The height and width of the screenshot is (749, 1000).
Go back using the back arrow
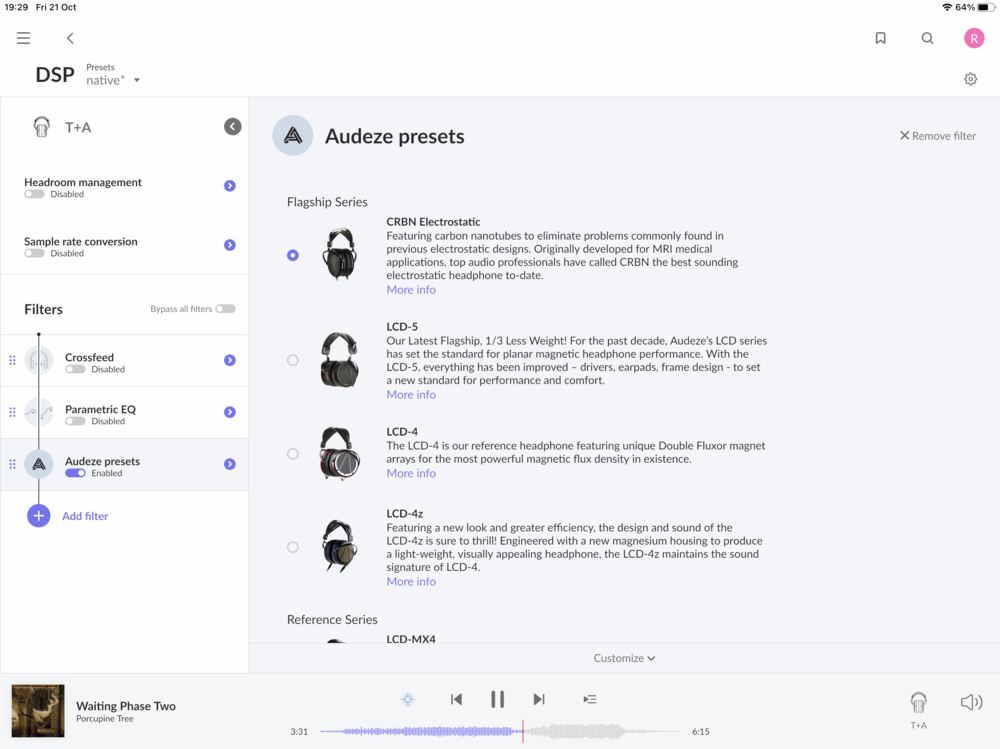click(70, 38)
